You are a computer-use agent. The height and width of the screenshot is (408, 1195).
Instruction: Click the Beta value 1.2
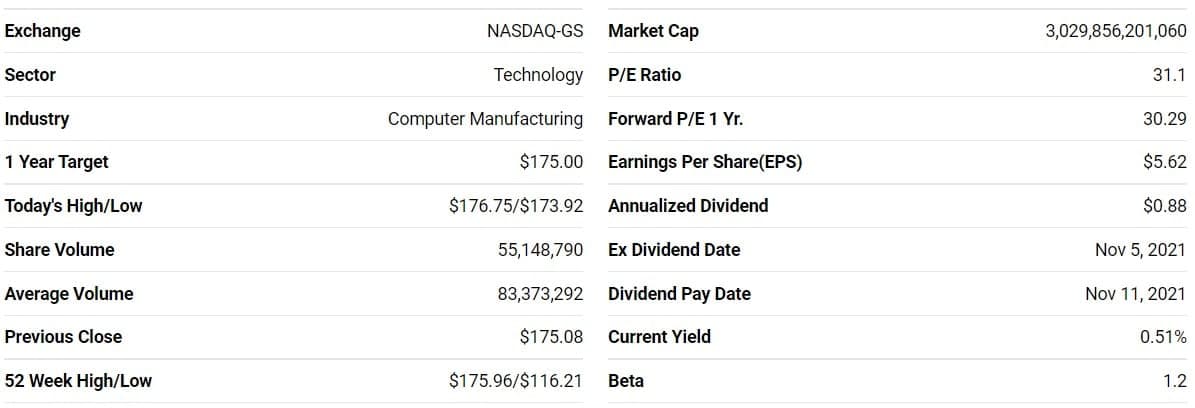pos(1175,381)
